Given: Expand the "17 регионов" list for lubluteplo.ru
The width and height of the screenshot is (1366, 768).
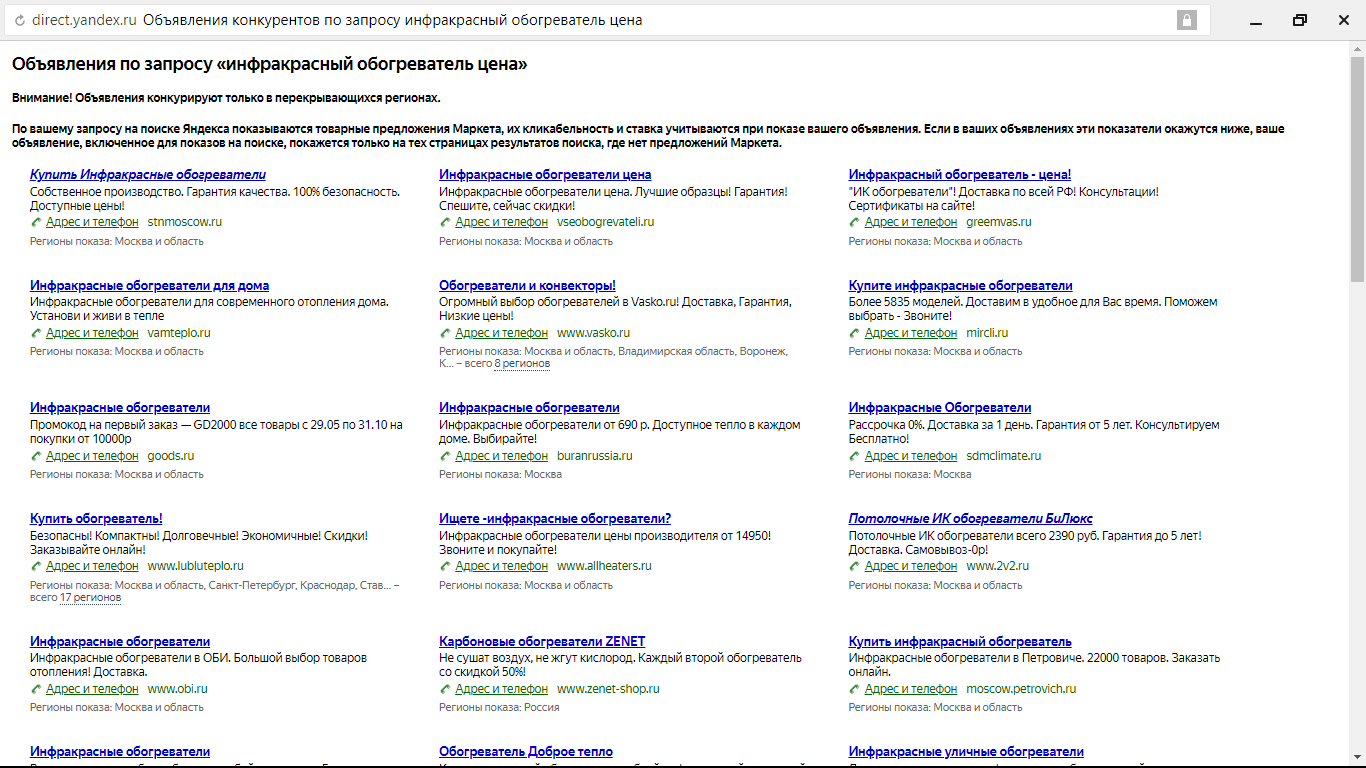Looking at the screenshot, I should tap(90, 598).
